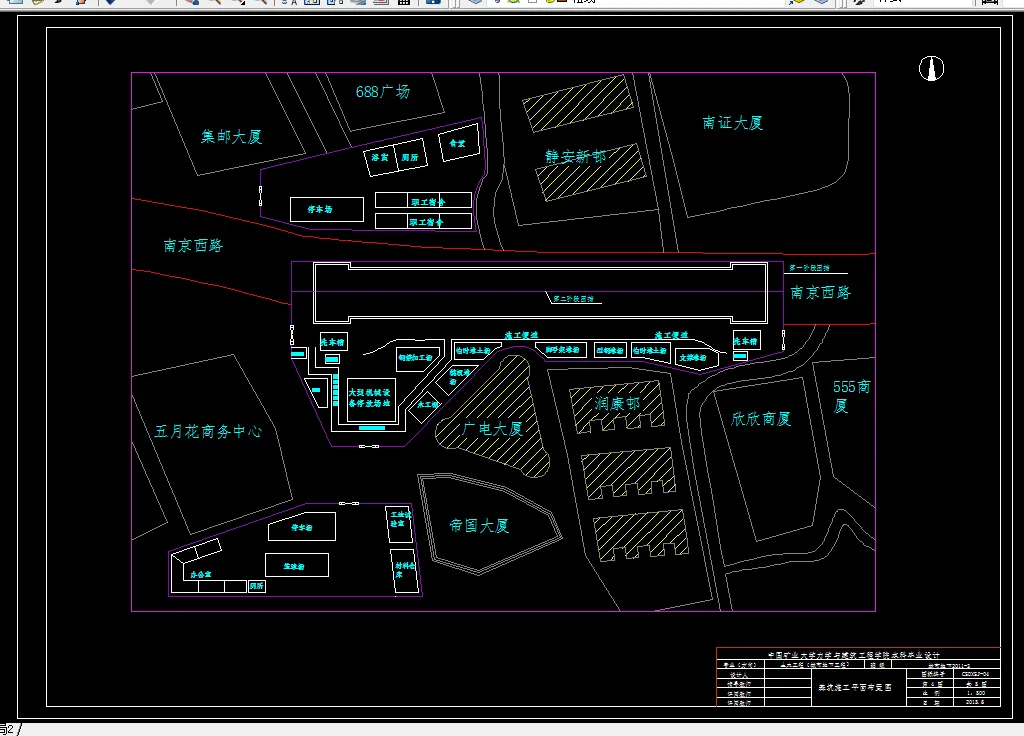Select the 办公室 label
This screenshot has width=1024, height=736.
click(x=200, y=575)
